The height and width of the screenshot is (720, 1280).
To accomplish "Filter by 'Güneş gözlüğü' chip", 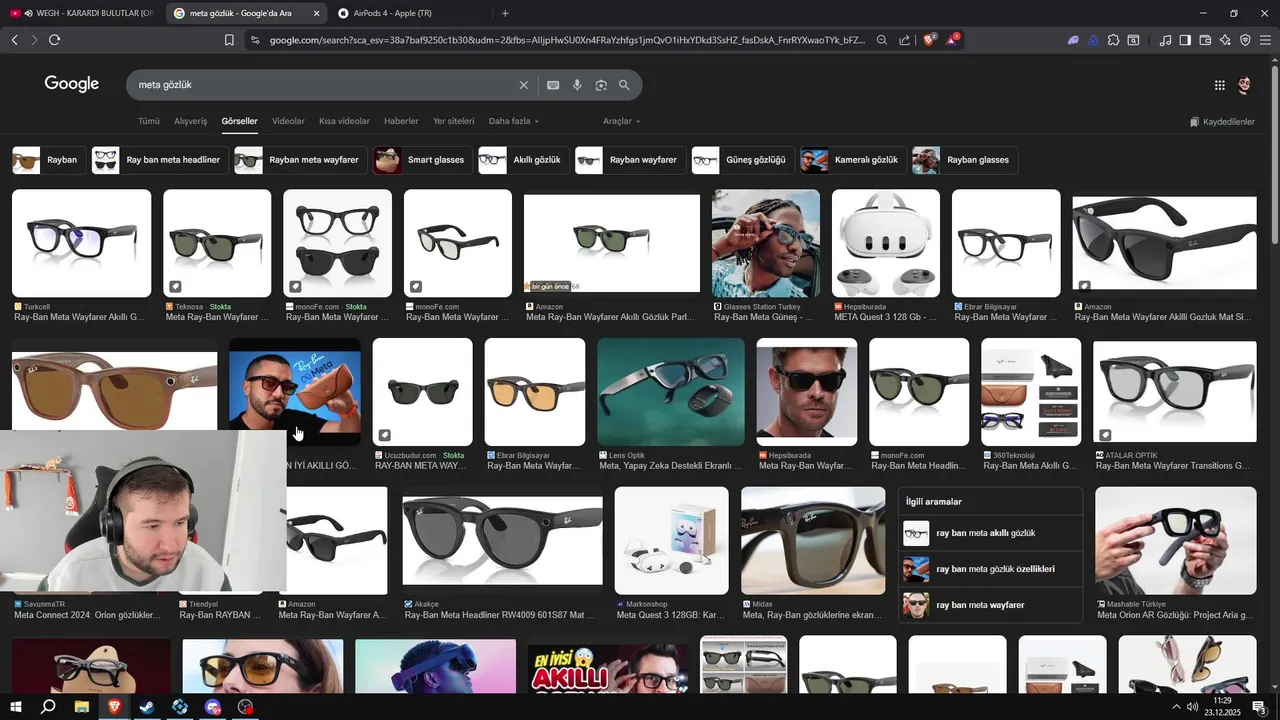I will (741, 160).
